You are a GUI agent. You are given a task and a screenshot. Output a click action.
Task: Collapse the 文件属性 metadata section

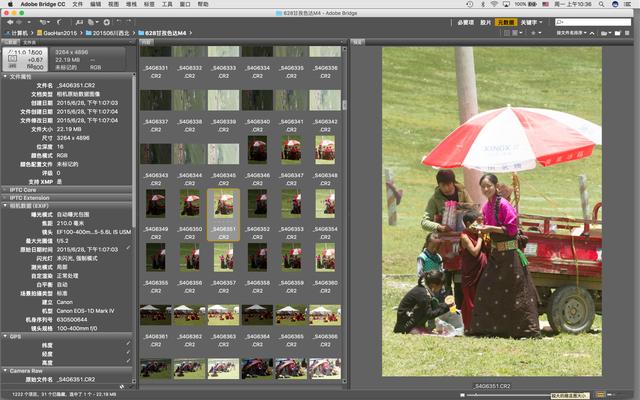(x=6, y=76)
